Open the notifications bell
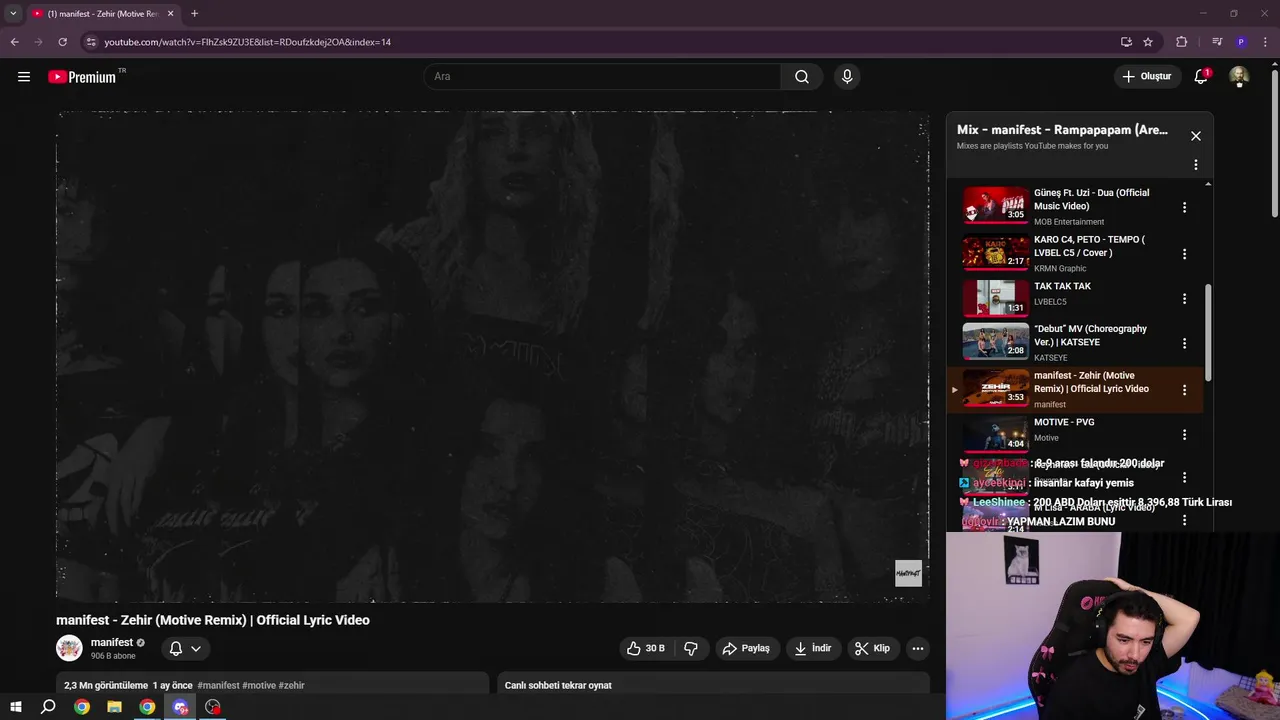Screen dimensions: 1280x720 (x=1201, y=77)
